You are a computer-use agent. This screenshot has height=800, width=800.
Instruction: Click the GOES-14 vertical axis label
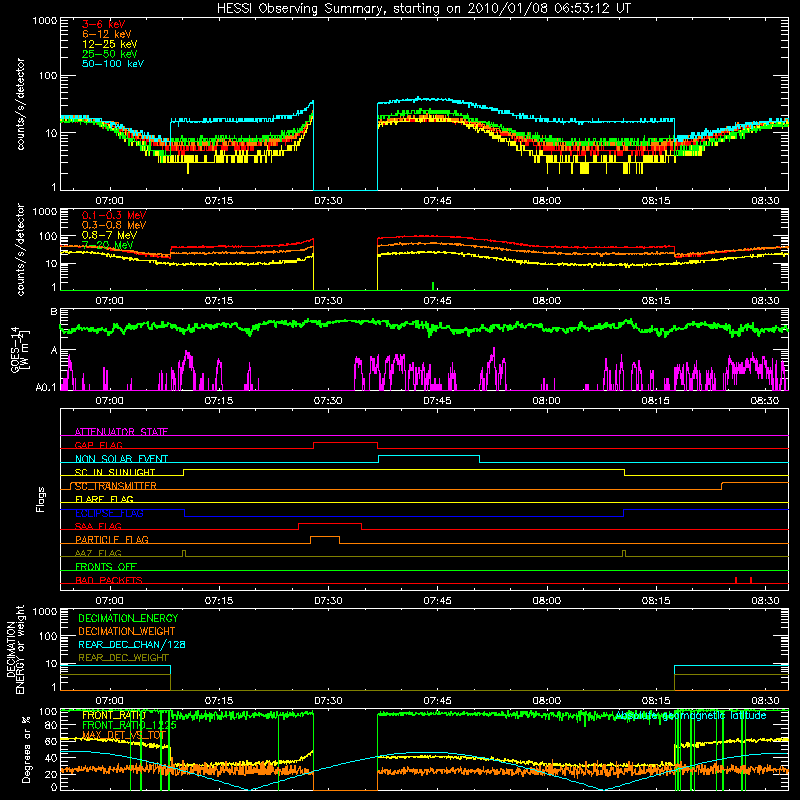click(19, 349)
